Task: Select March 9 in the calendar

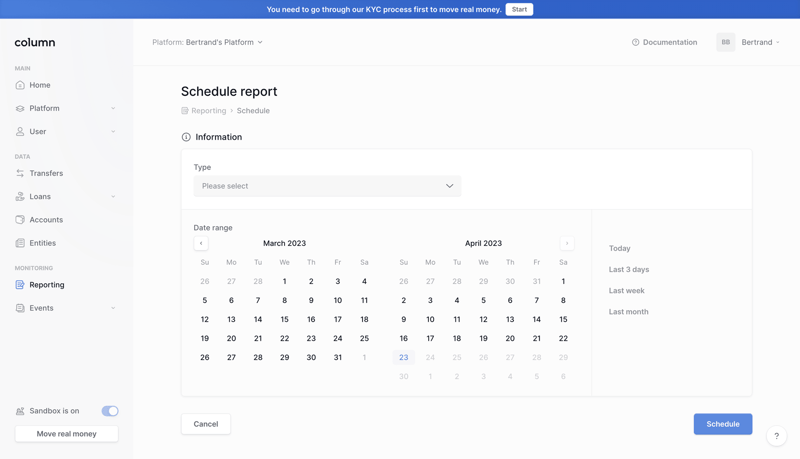Action: (x=311, y=300)
